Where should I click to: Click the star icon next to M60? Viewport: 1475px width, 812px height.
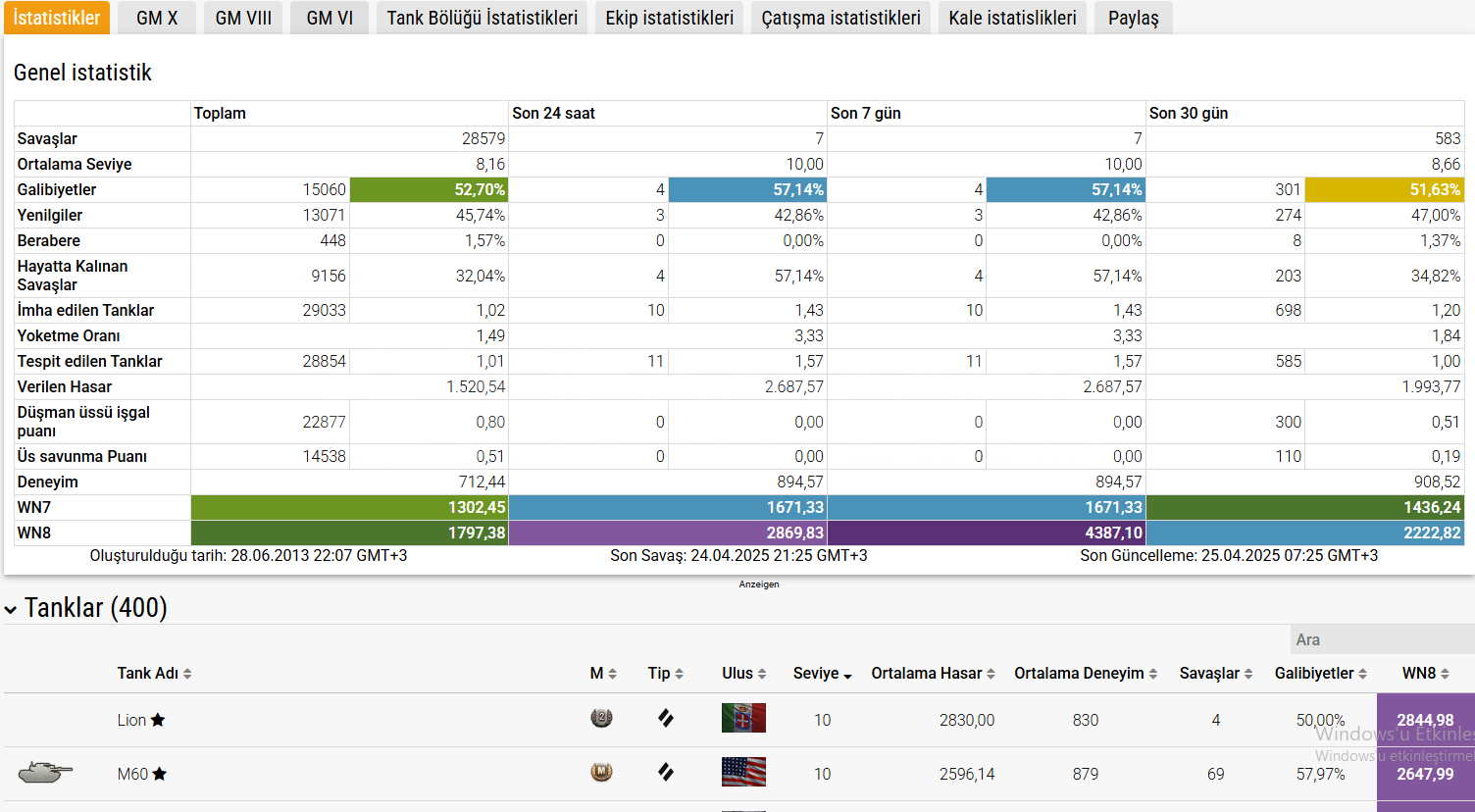click(160, 774)
